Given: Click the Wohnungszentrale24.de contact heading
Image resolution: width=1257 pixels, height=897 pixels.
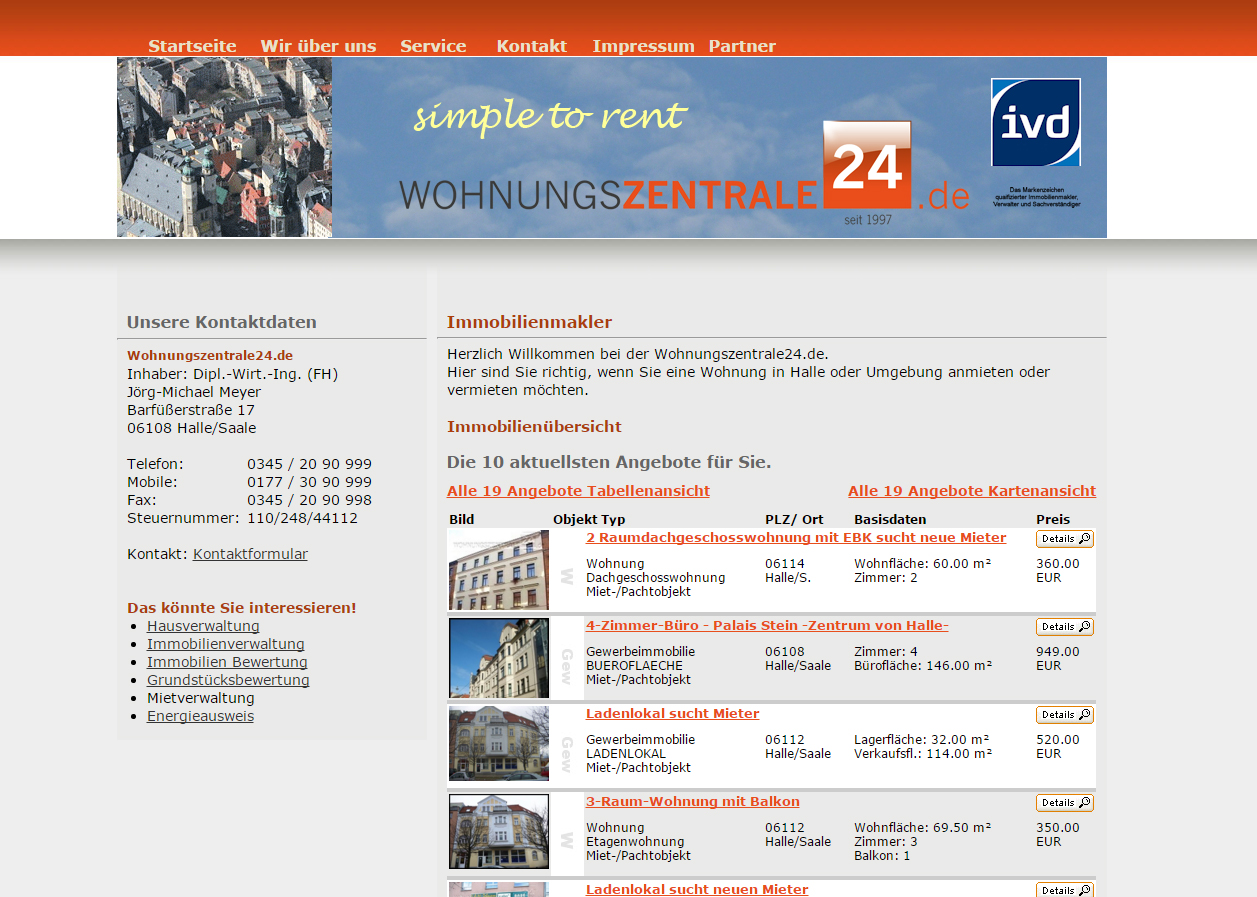Looking at the screenshot, I should (210, 355).
